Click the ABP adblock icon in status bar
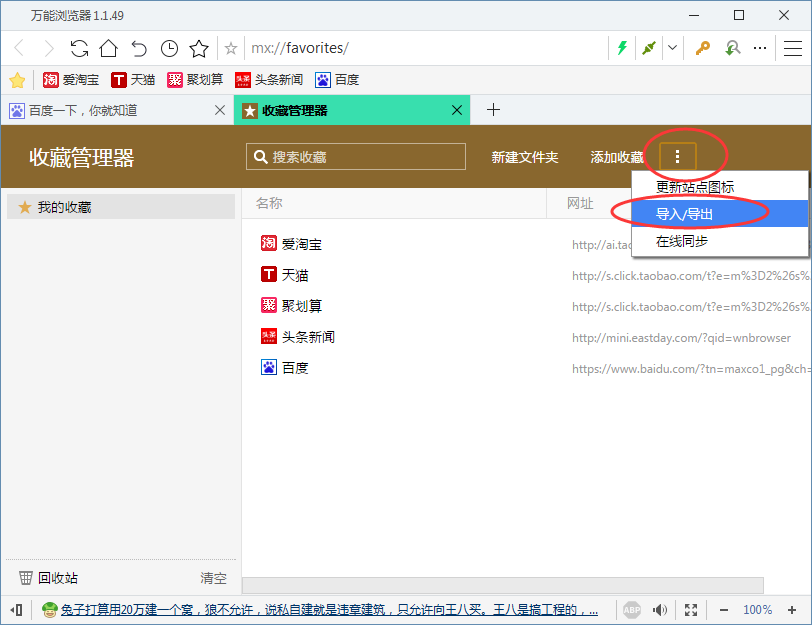 (x=632, y=609)
